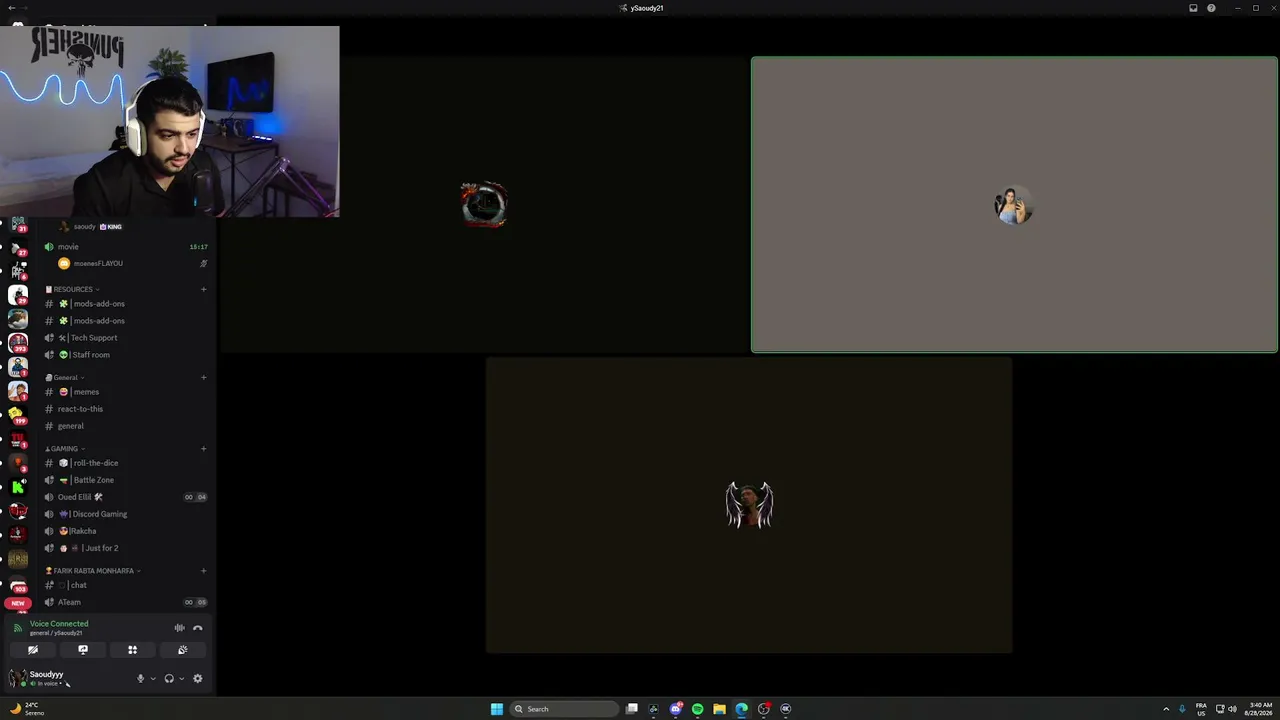
Task: Create a channel in GAMING category
Action: pos(203,448)
